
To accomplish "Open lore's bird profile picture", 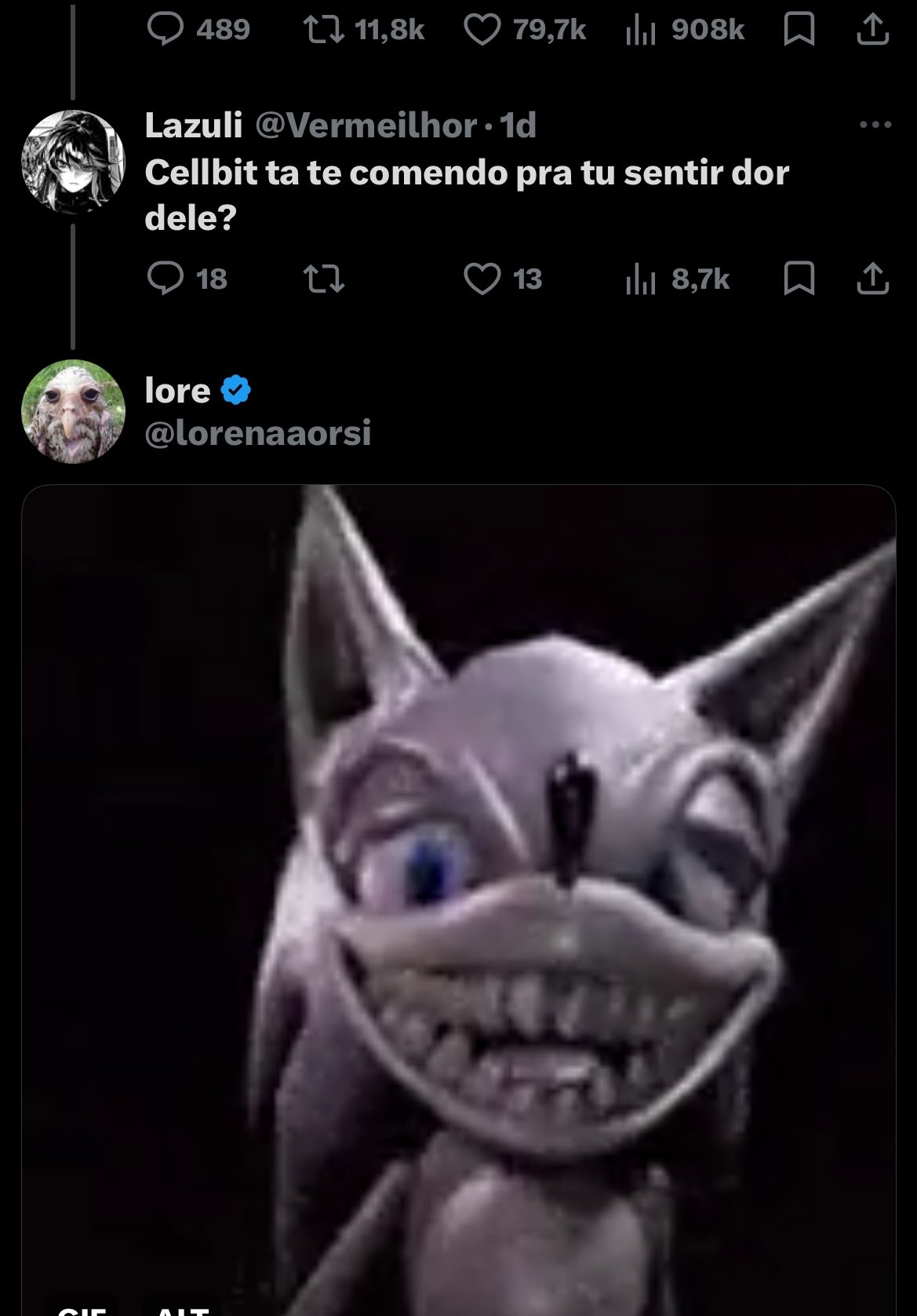I will coord(72,411).
